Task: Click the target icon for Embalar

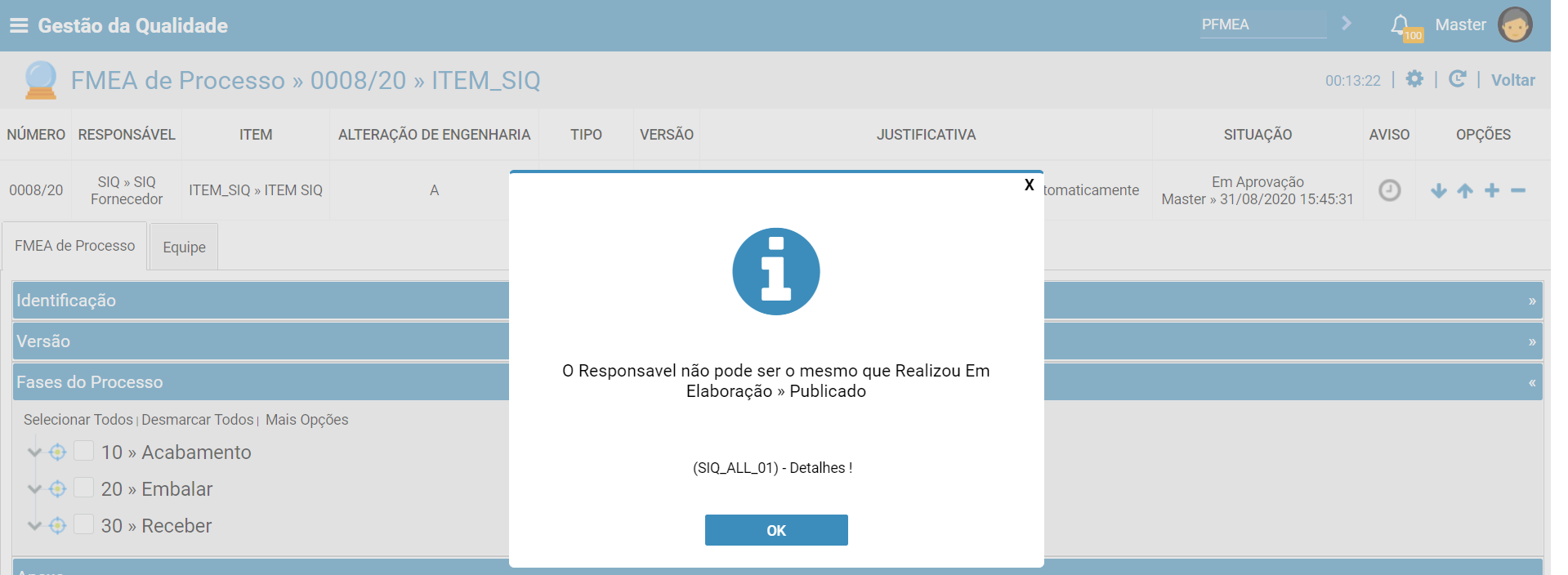Action: [57, 488]
